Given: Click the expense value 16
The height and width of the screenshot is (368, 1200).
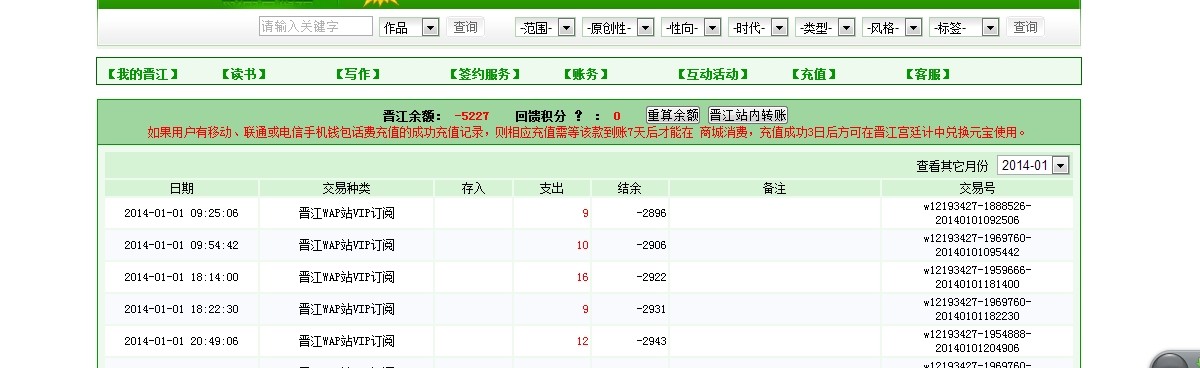Looking at the screenshot, I should tap(583, 277).
